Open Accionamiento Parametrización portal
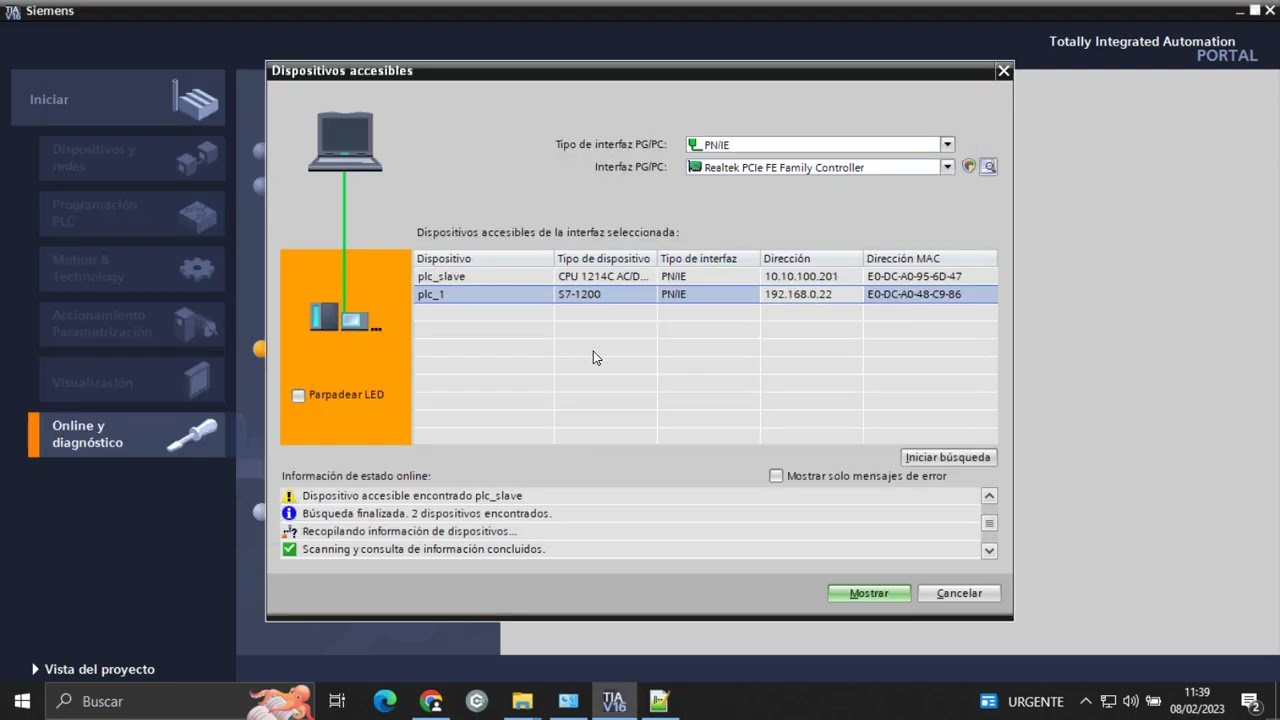The width and height of the screenshot is (1280, 720). pyautogui.click(x=132, y=324)
